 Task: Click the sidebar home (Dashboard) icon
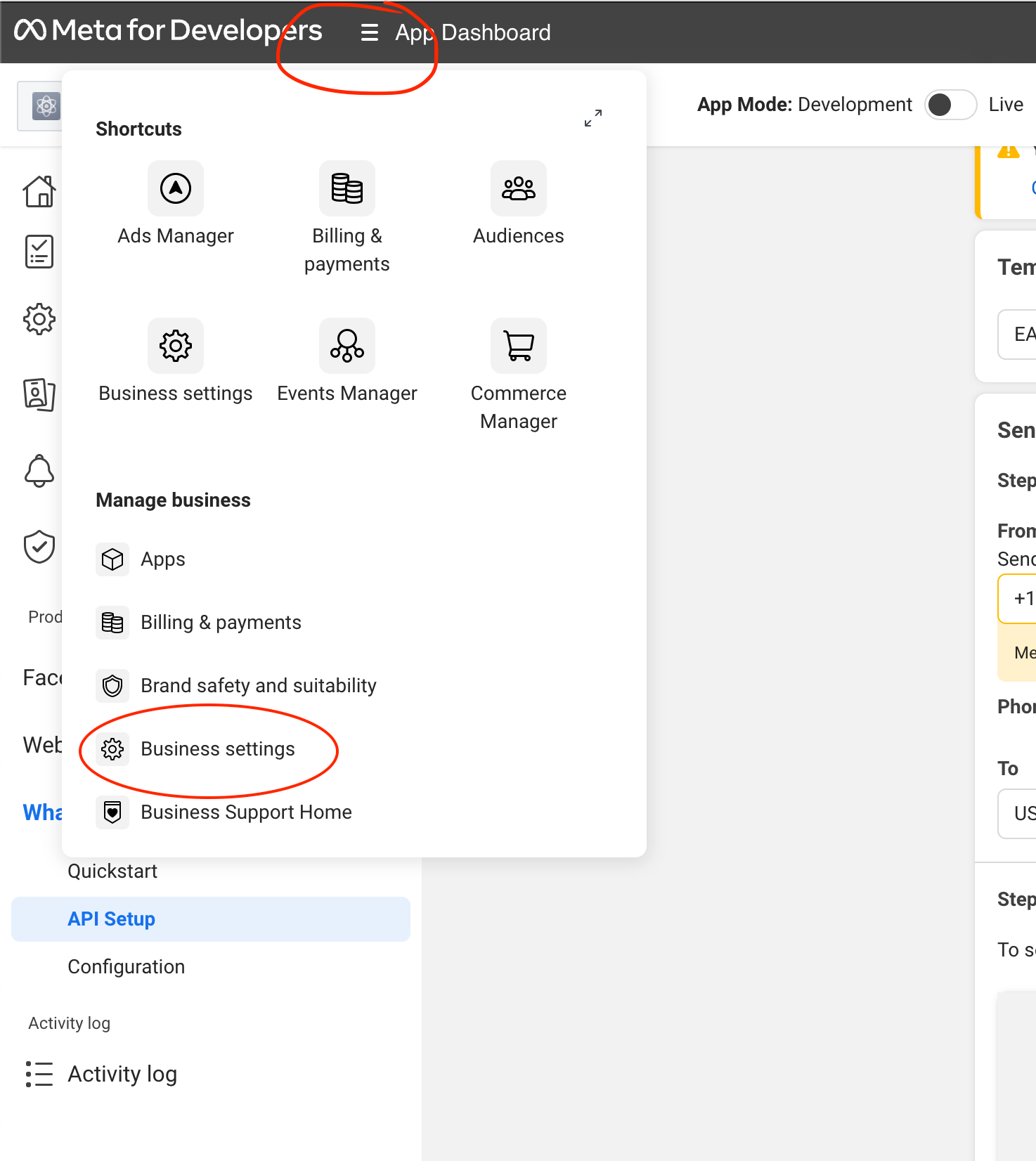click(39, 191)
